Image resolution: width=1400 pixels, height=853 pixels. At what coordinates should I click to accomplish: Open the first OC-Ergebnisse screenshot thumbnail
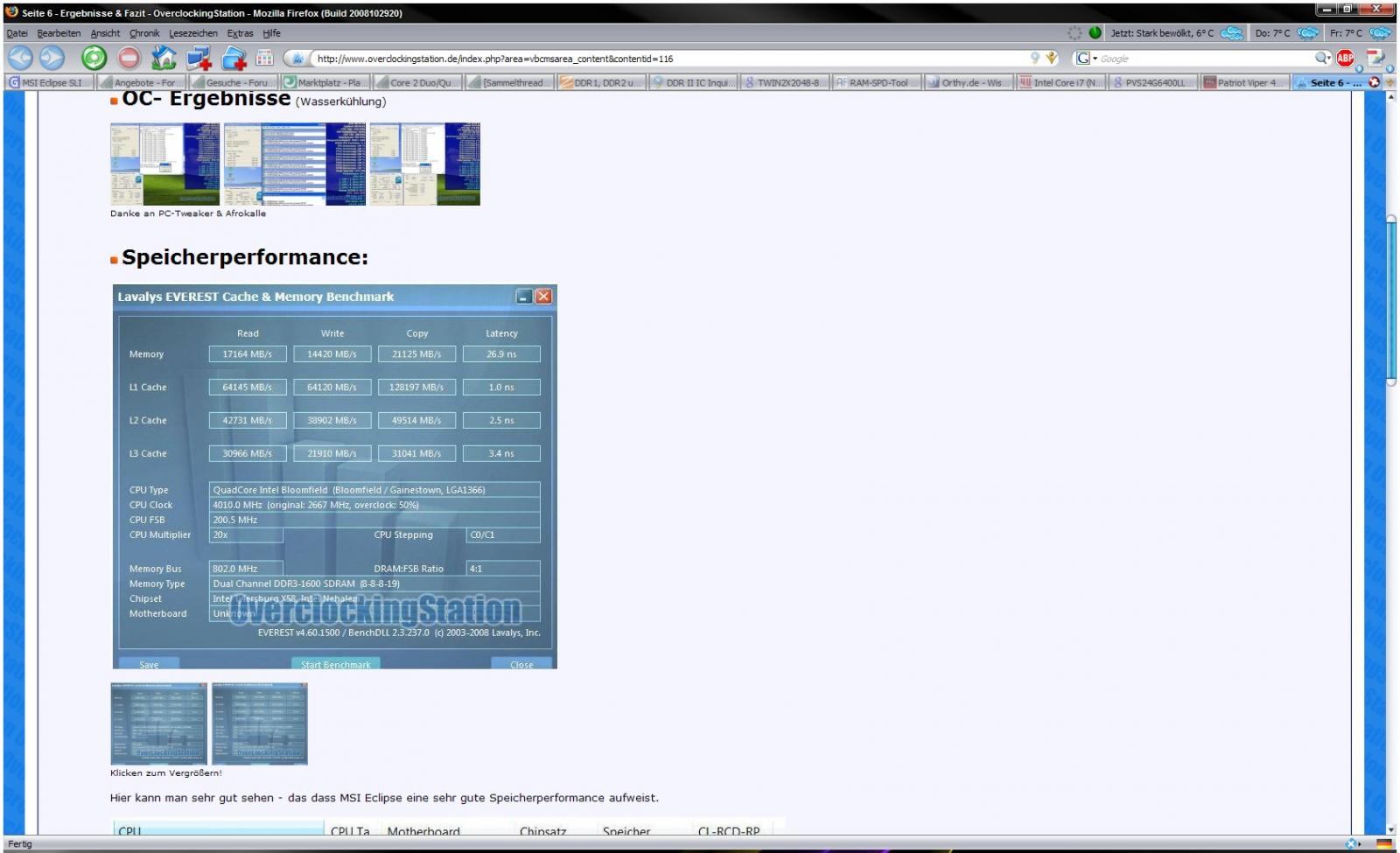(x=164, y=164)
